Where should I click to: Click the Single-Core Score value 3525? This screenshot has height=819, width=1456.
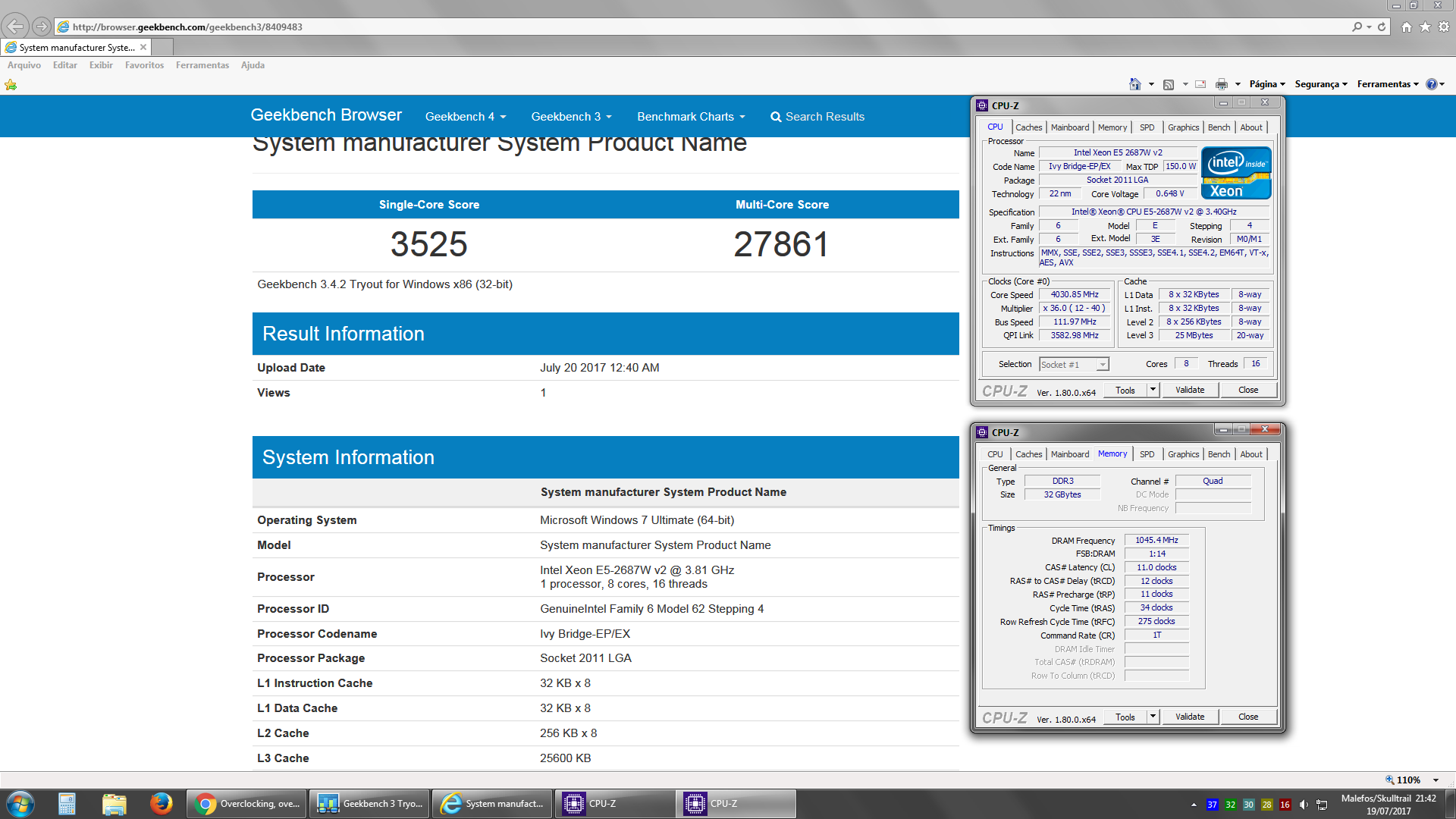point(429,244)
